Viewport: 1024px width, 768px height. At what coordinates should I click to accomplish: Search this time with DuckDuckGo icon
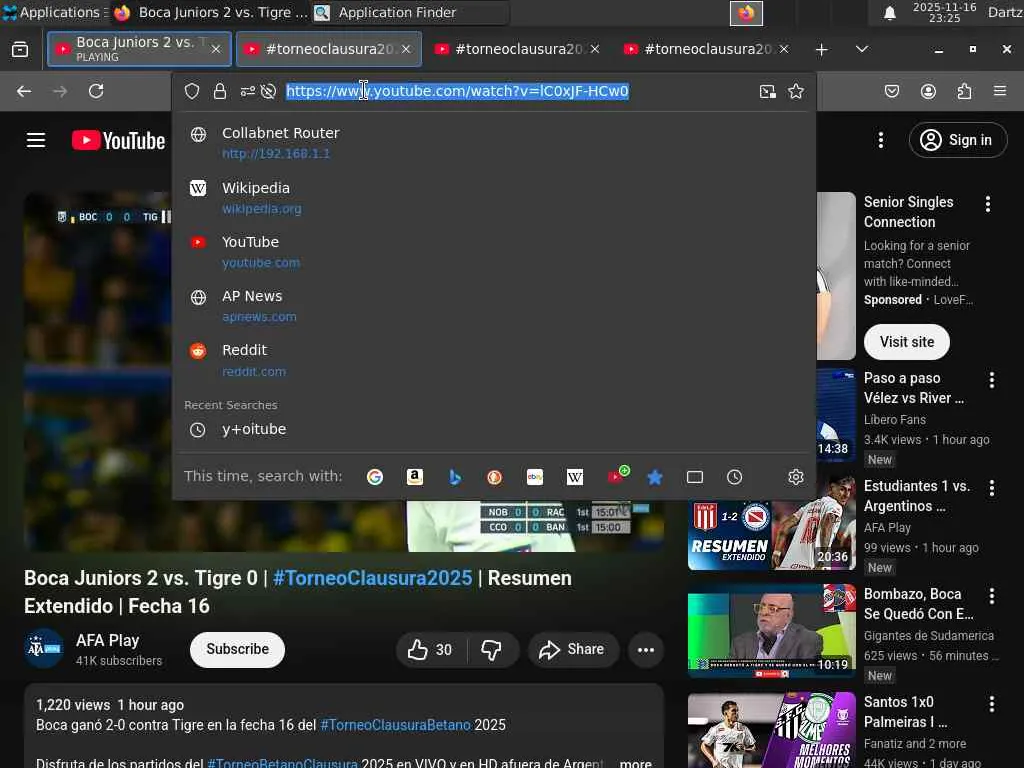point(494,477)
